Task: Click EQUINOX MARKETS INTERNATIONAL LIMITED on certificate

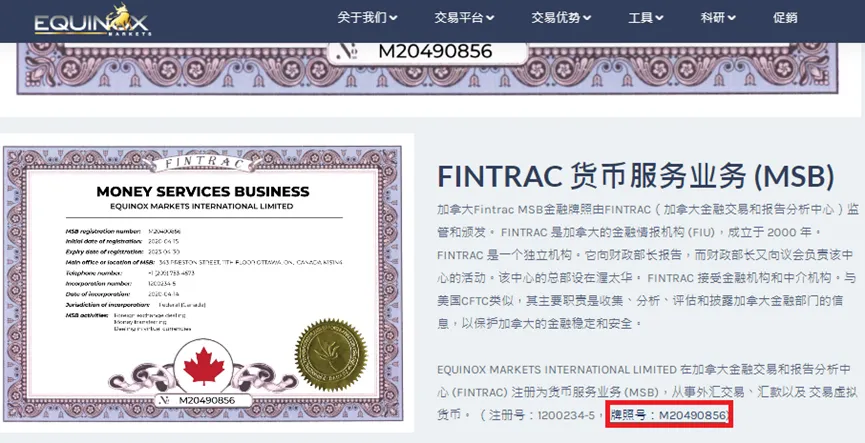Action: (x=202, y=206)
